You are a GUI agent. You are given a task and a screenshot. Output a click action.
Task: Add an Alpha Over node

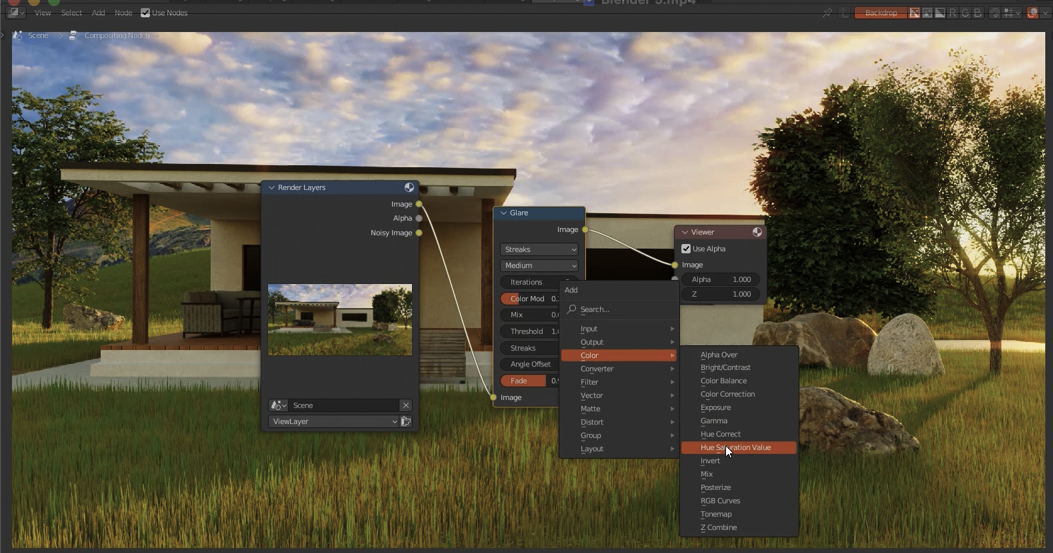(739, 355)
